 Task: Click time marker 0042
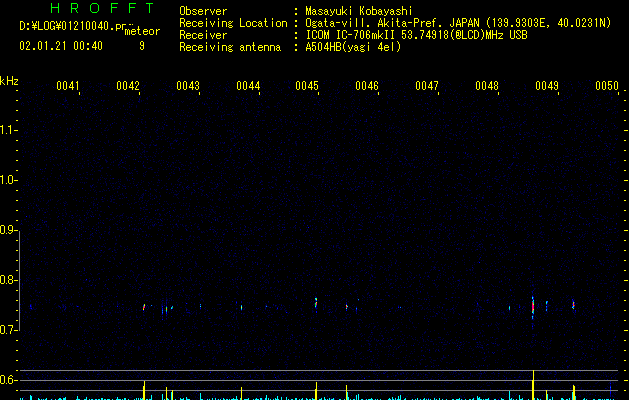pos(128,85)
